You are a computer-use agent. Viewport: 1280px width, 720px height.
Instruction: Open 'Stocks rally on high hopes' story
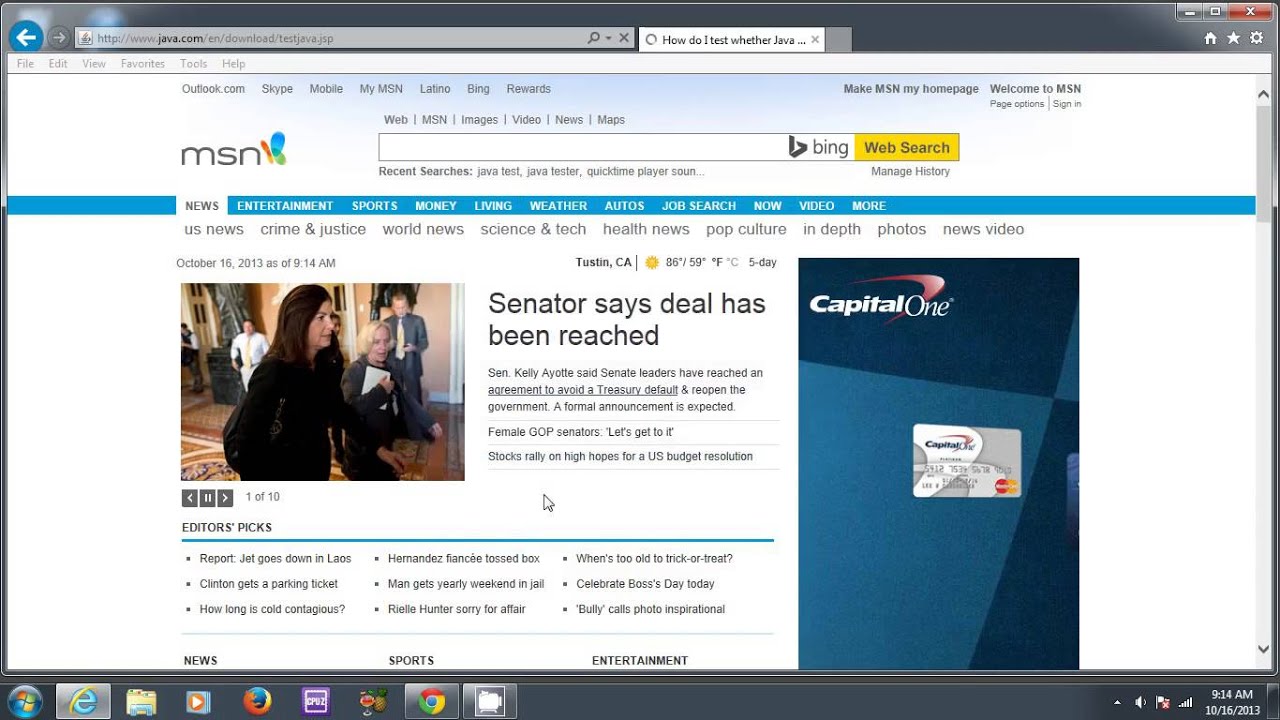pyautogui.click(x=620, y=456)
